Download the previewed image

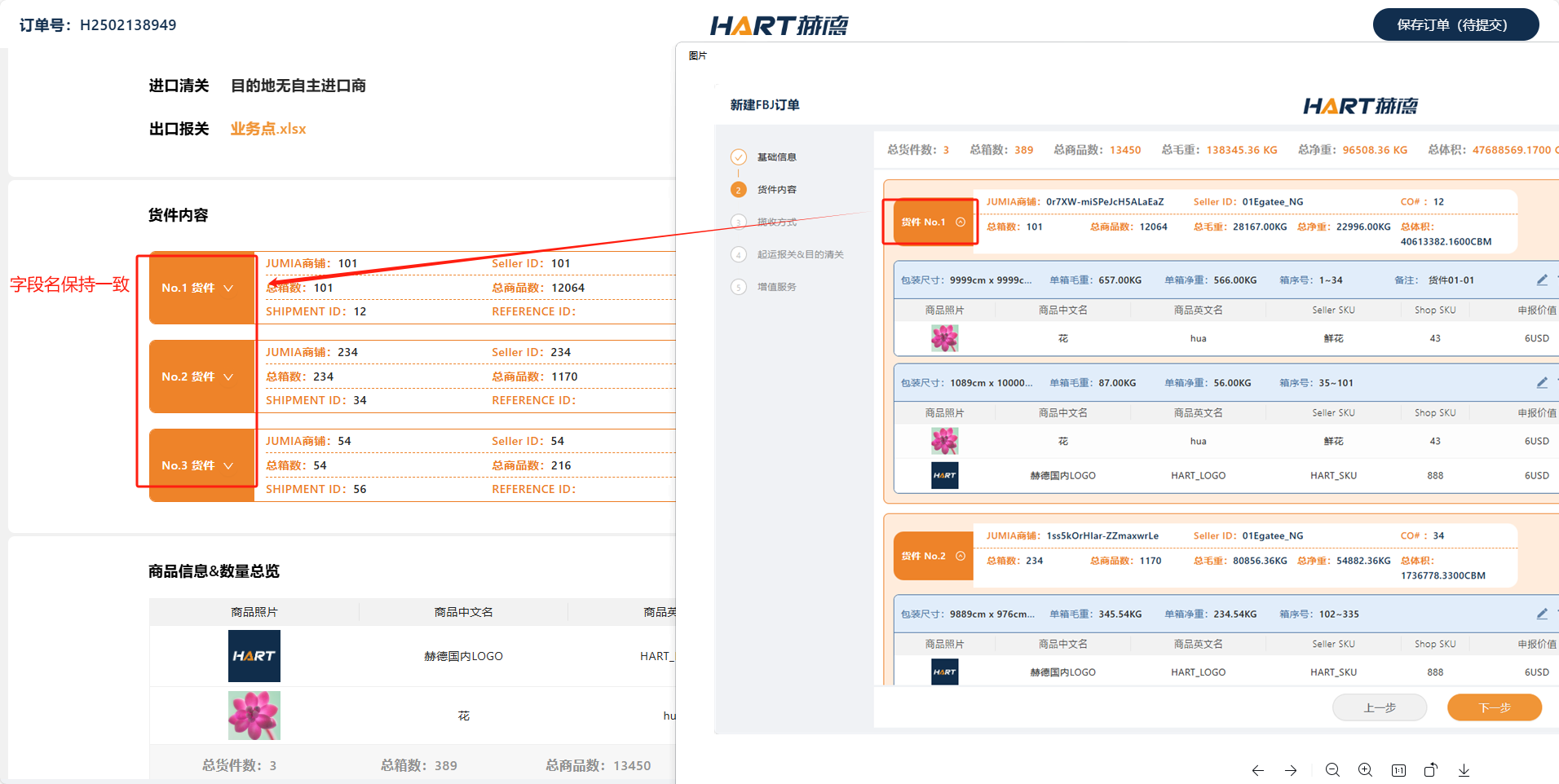click(x=1464, y=770)
